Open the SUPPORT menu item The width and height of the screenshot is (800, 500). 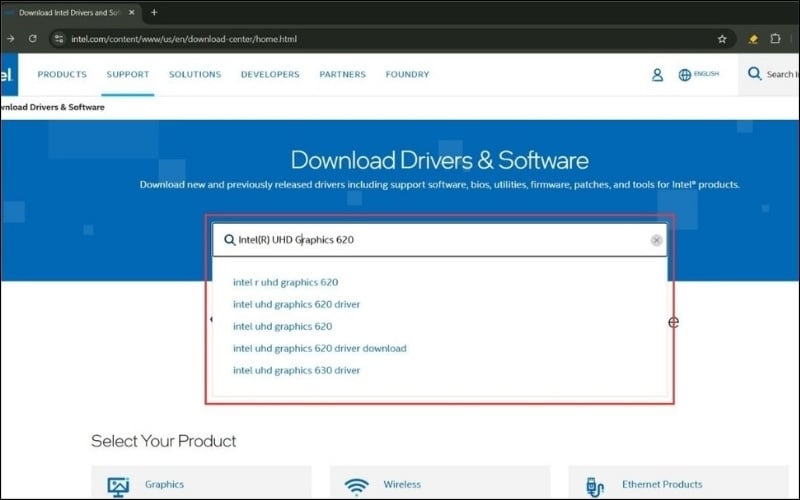[128, 74]
